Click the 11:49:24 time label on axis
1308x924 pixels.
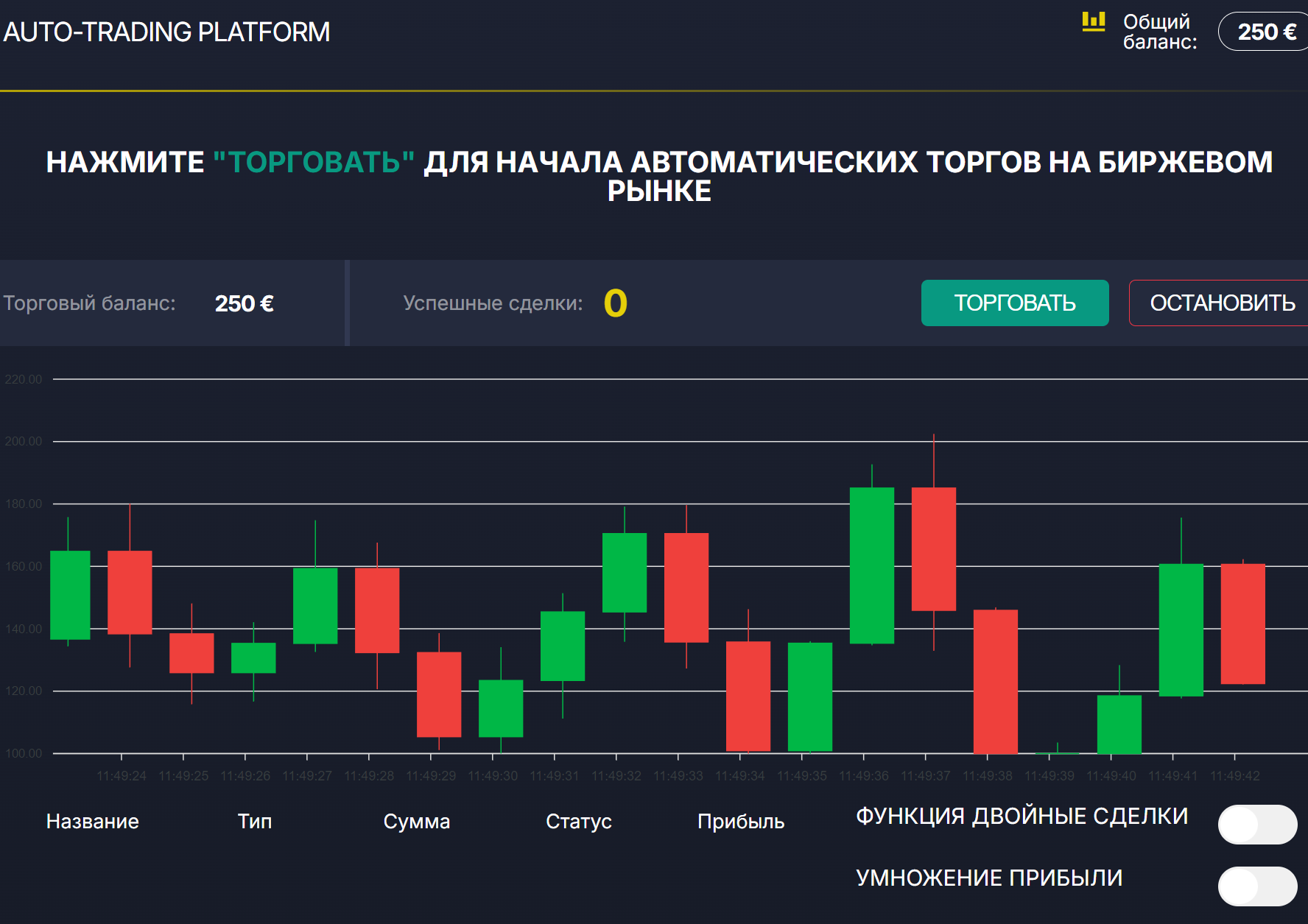click(122, 776)
